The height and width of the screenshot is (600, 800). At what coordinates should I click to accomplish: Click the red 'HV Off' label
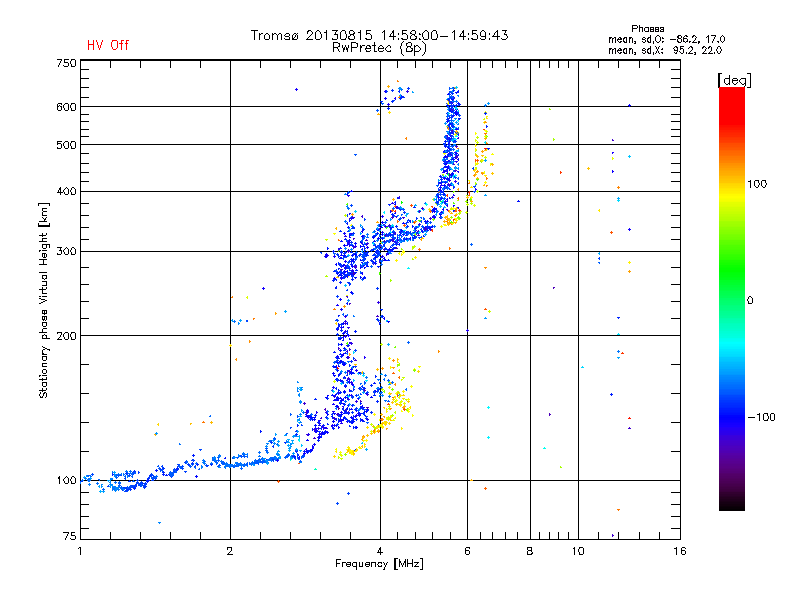[x=108, y=45]
